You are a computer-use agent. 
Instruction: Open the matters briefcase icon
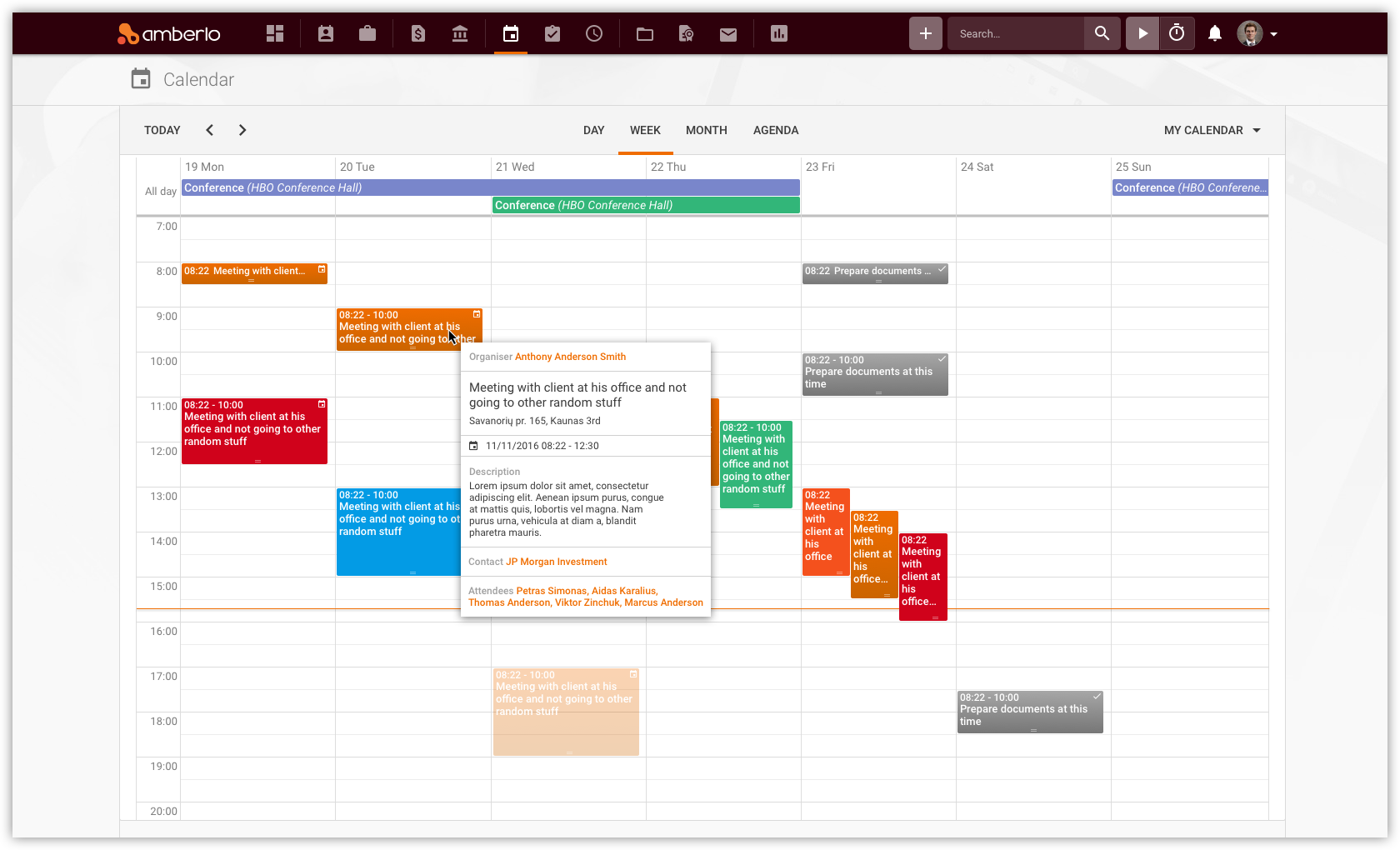point(367,33)
